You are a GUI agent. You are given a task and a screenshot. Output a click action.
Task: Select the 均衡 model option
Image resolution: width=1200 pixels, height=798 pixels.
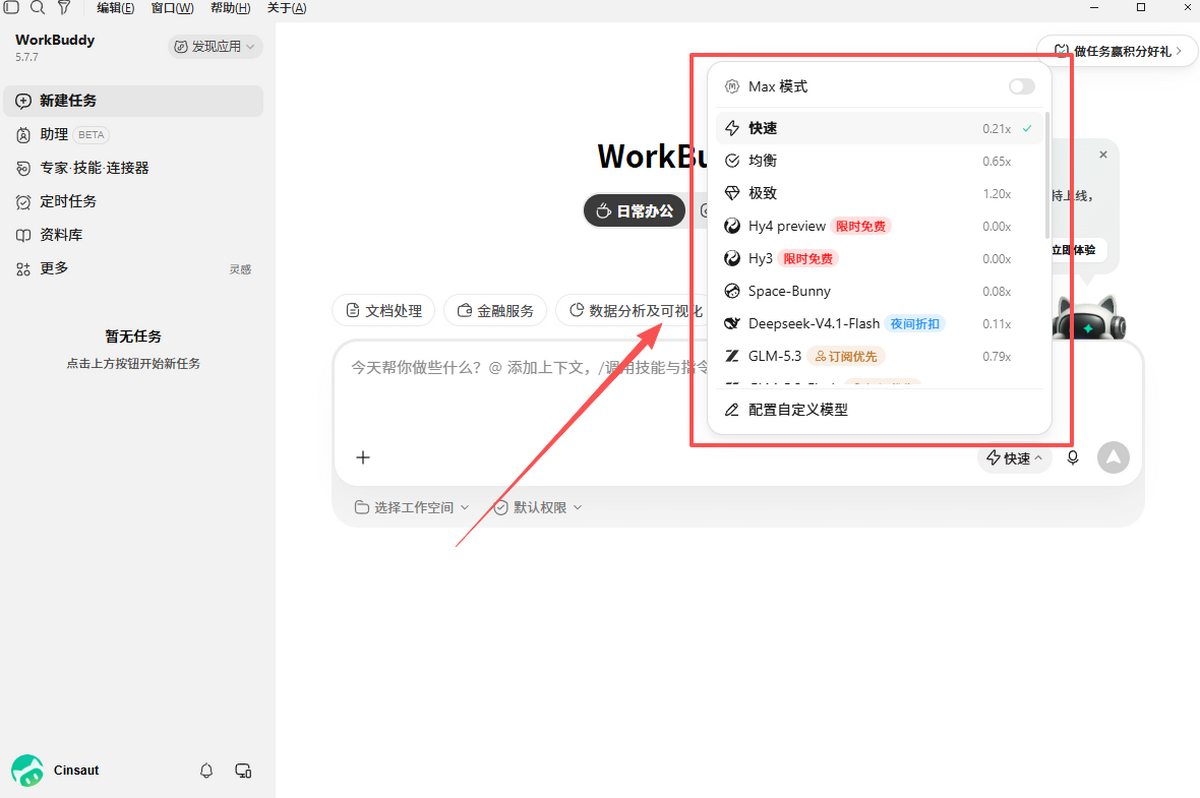point(879,161)
